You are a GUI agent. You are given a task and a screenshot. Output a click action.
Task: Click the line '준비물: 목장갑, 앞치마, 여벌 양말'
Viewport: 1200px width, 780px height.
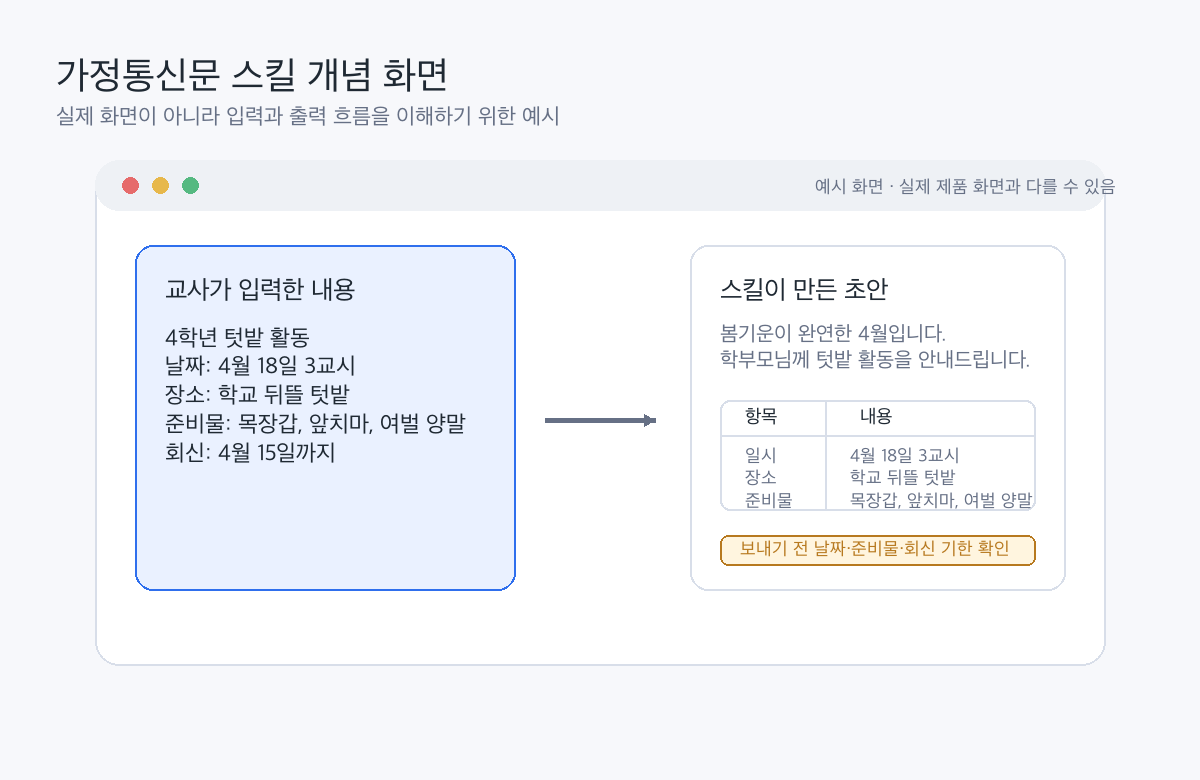tap(315, 424)
